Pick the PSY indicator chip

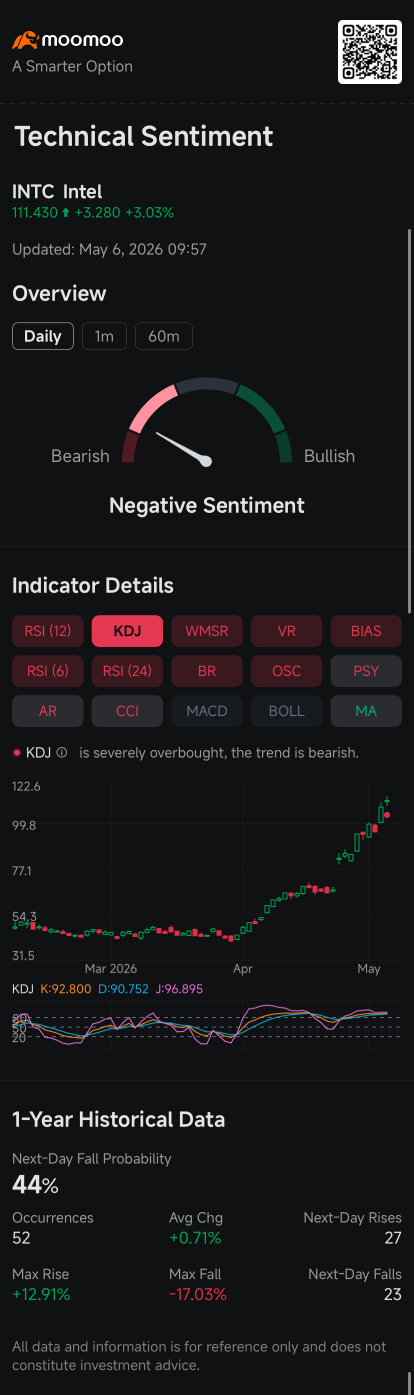pyautogui.click(x=366, y=671)
